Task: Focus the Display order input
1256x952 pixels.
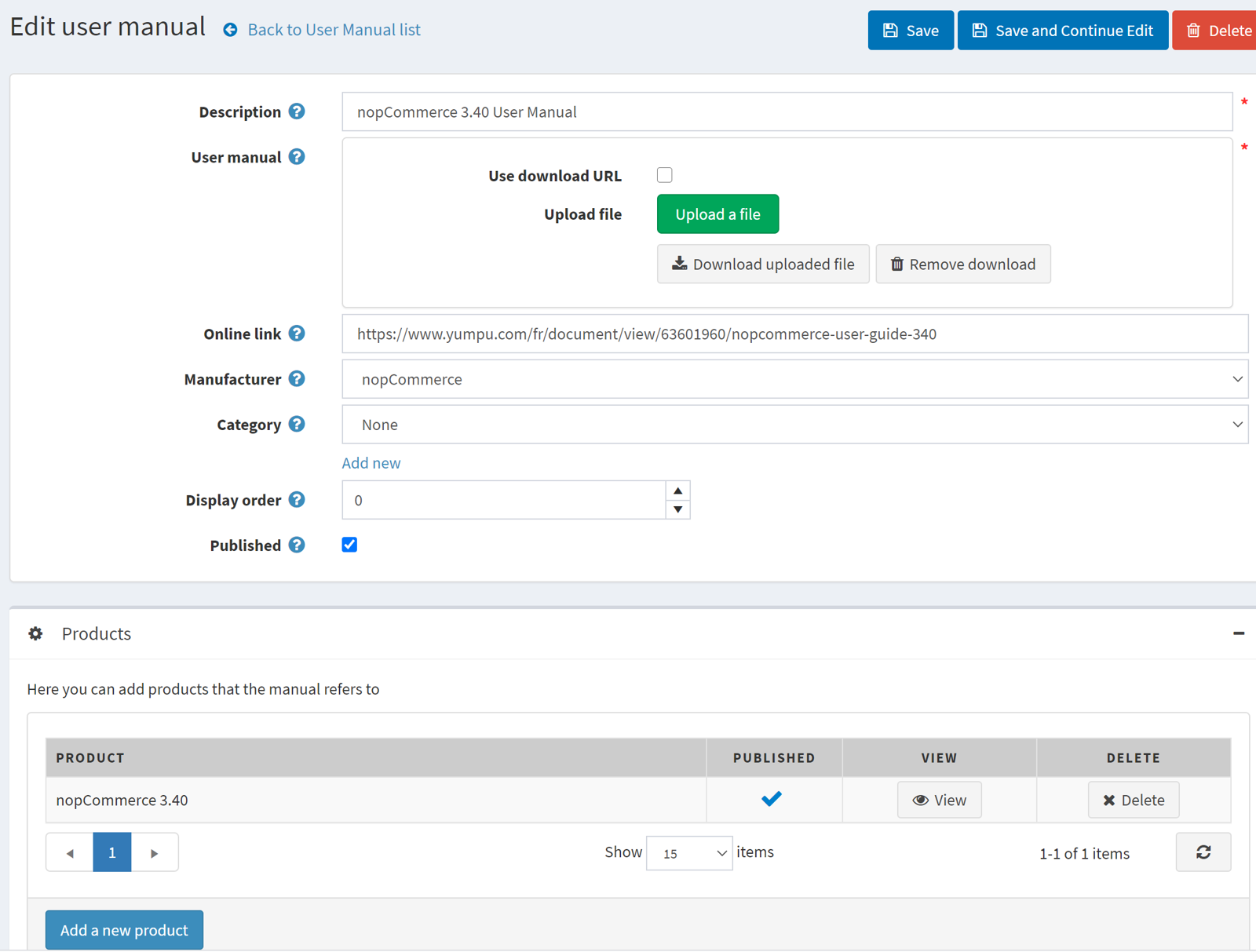Action: pyautogui.click(x=504, y=500)
